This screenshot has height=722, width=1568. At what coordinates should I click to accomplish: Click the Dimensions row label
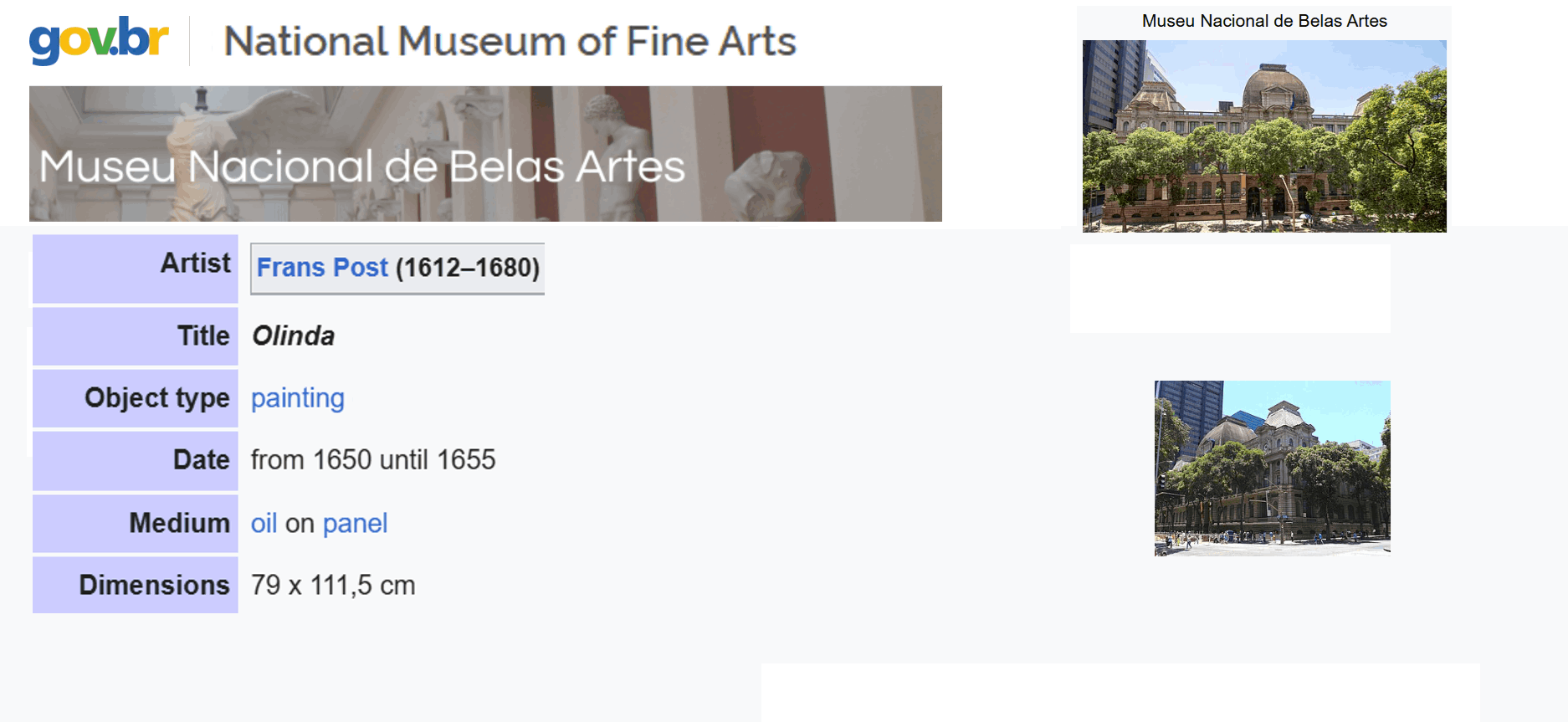(x=154, y=586)
